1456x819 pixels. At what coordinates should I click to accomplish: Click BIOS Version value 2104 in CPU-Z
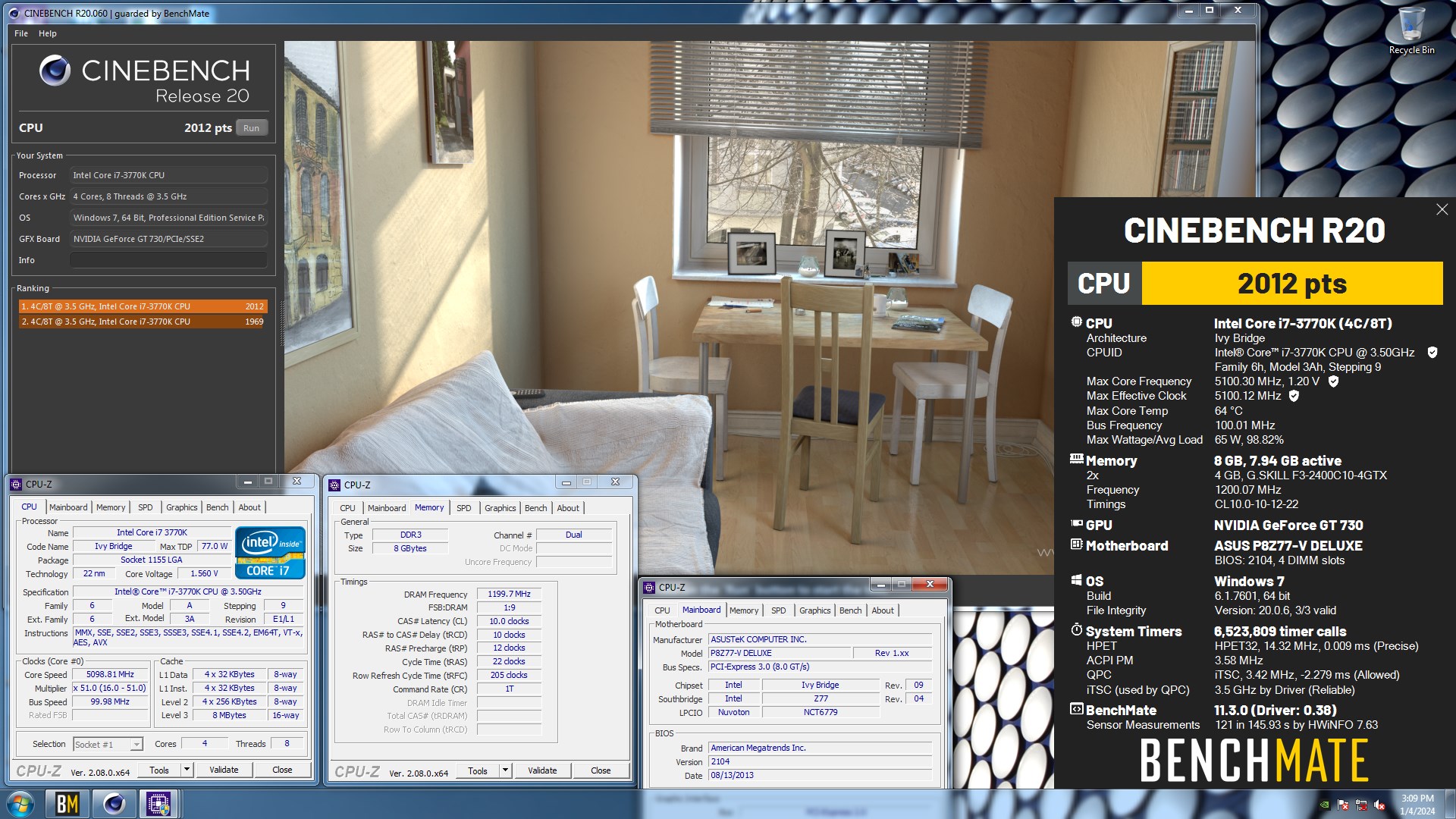[820, 761]
